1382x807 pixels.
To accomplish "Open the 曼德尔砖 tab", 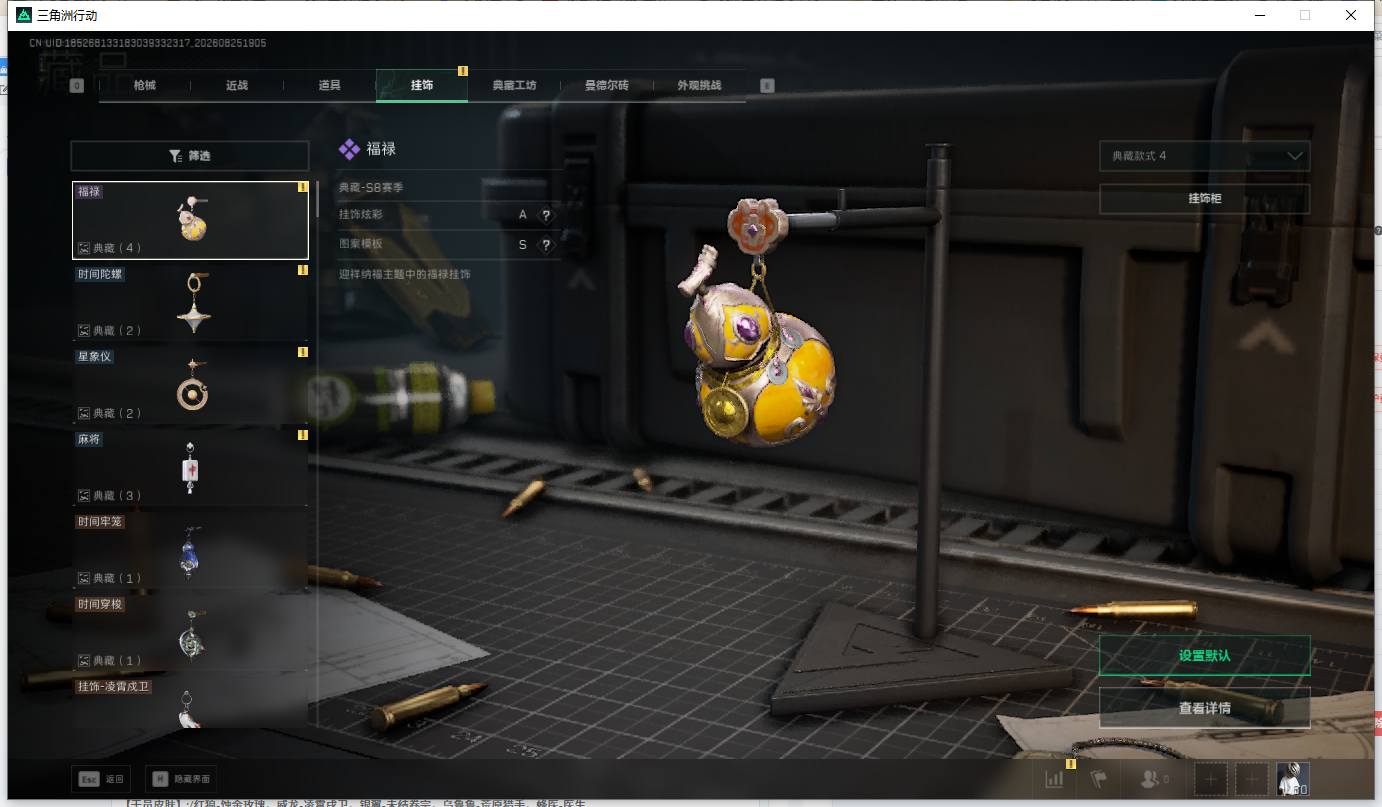I will point(606,85).
